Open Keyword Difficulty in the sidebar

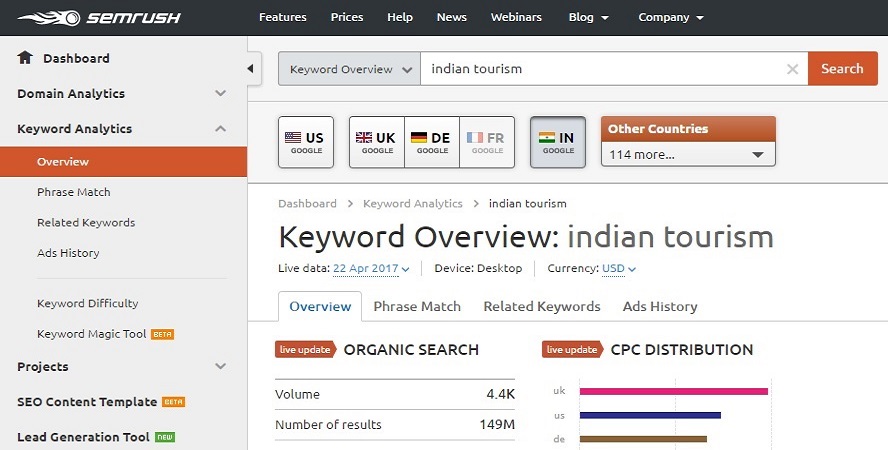pos(87,303)
